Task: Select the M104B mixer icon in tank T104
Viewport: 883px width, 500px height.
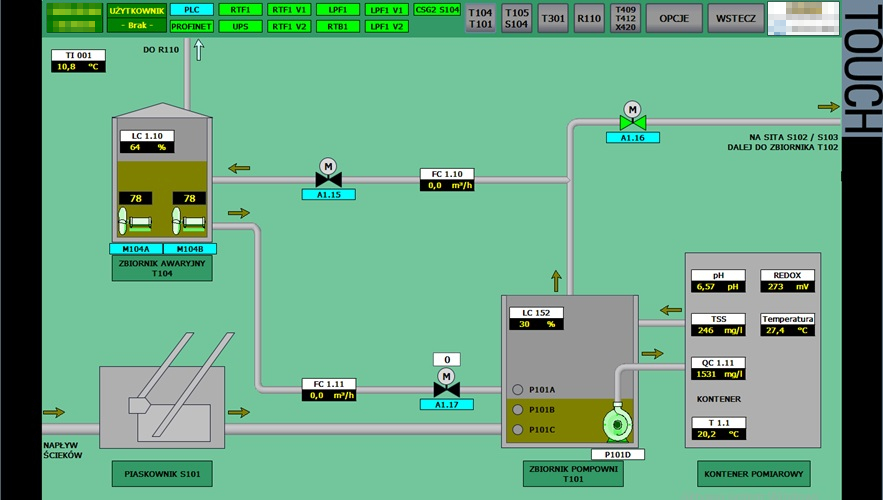Action: point(188,221)
